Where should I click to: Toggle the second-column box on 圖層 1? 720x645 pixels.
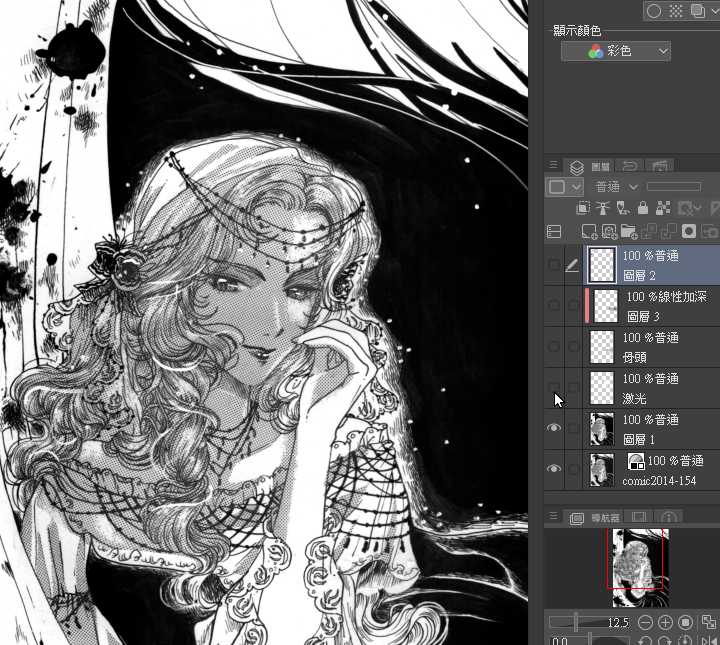(574, 428)
